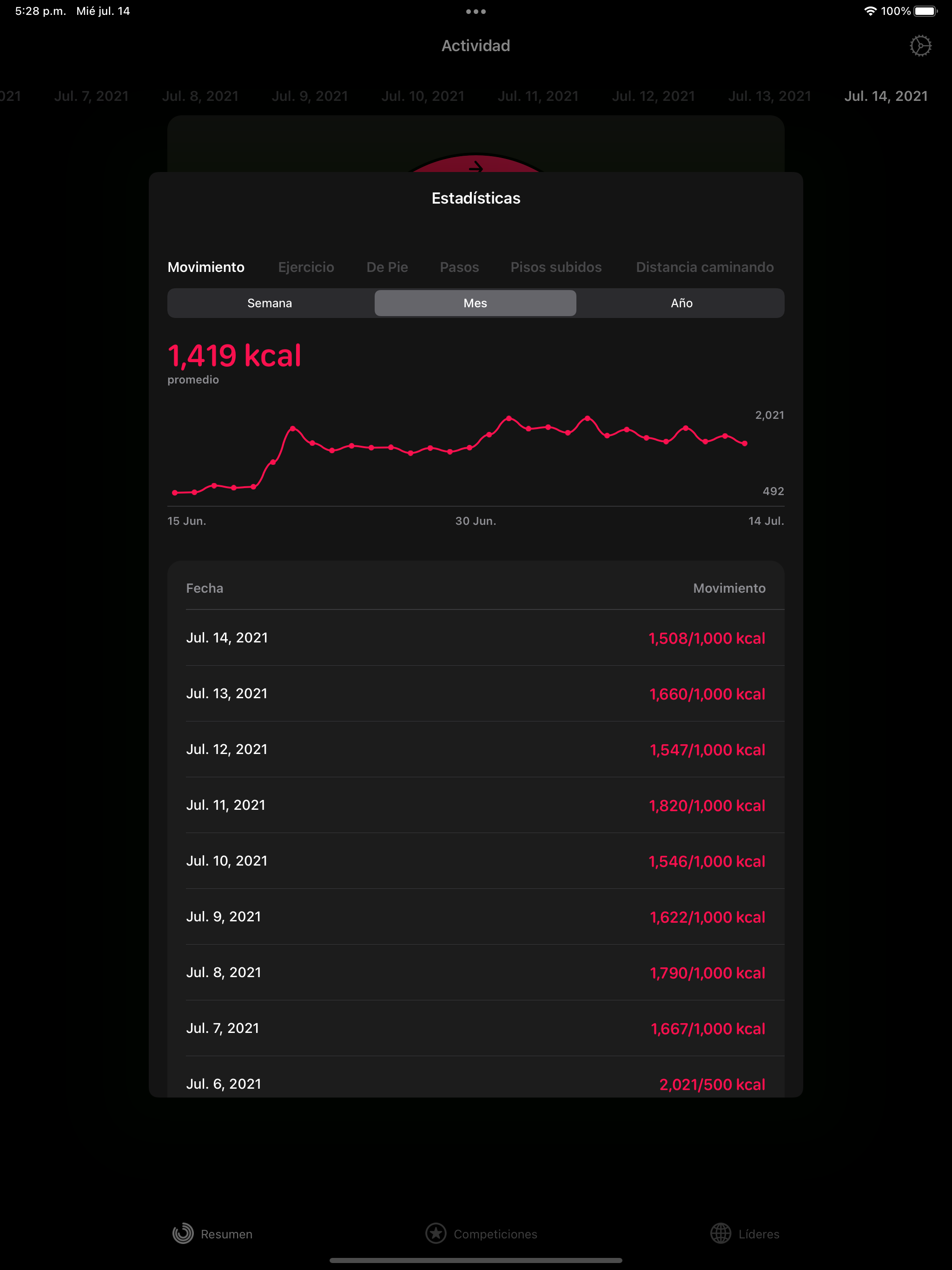The height and width of the screenshot is (1270, 952).
Task: Select Jul. 10, 2021 in the date strip
Action: pos(423,96)
